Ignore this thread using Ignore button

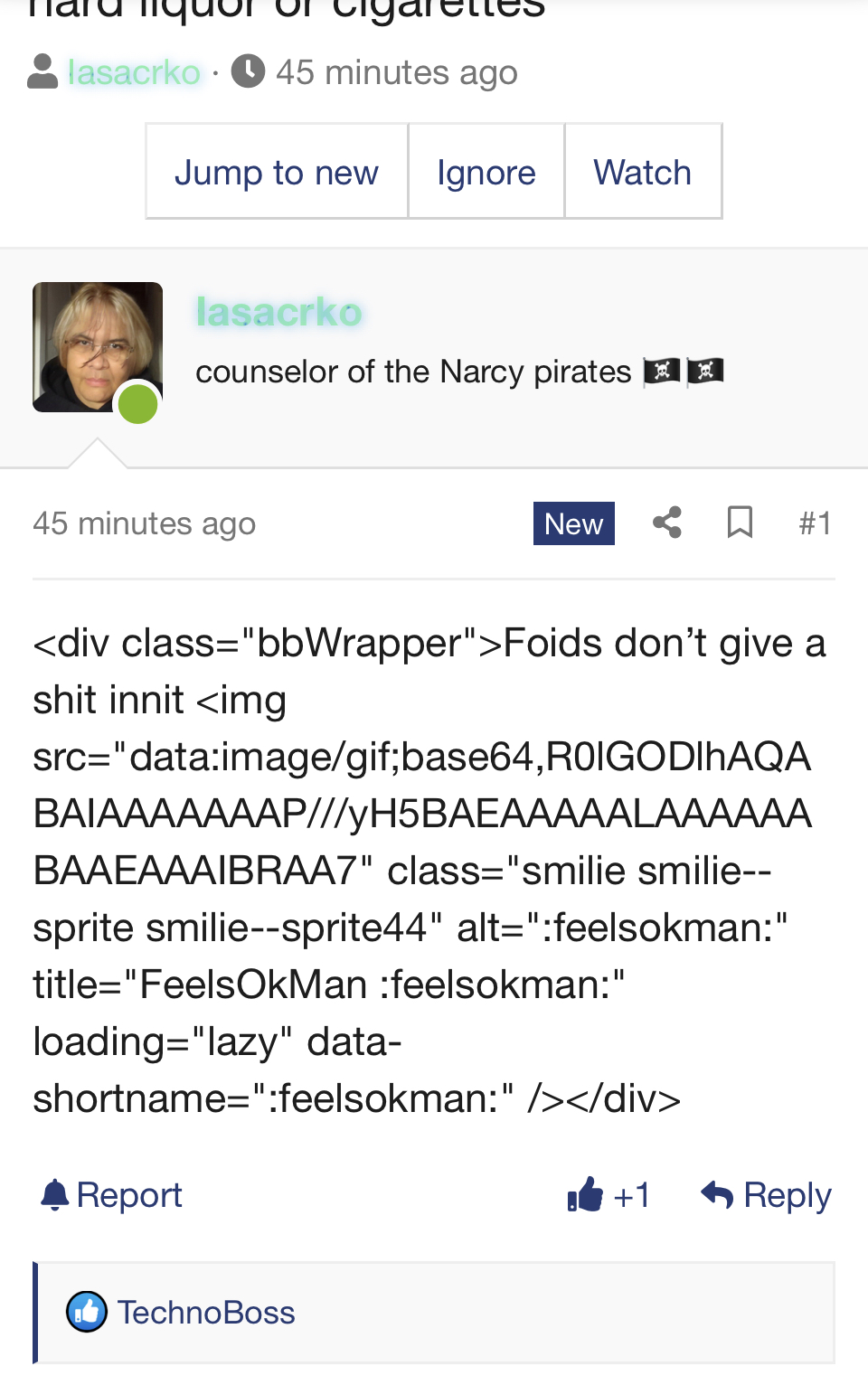[486, 172]
